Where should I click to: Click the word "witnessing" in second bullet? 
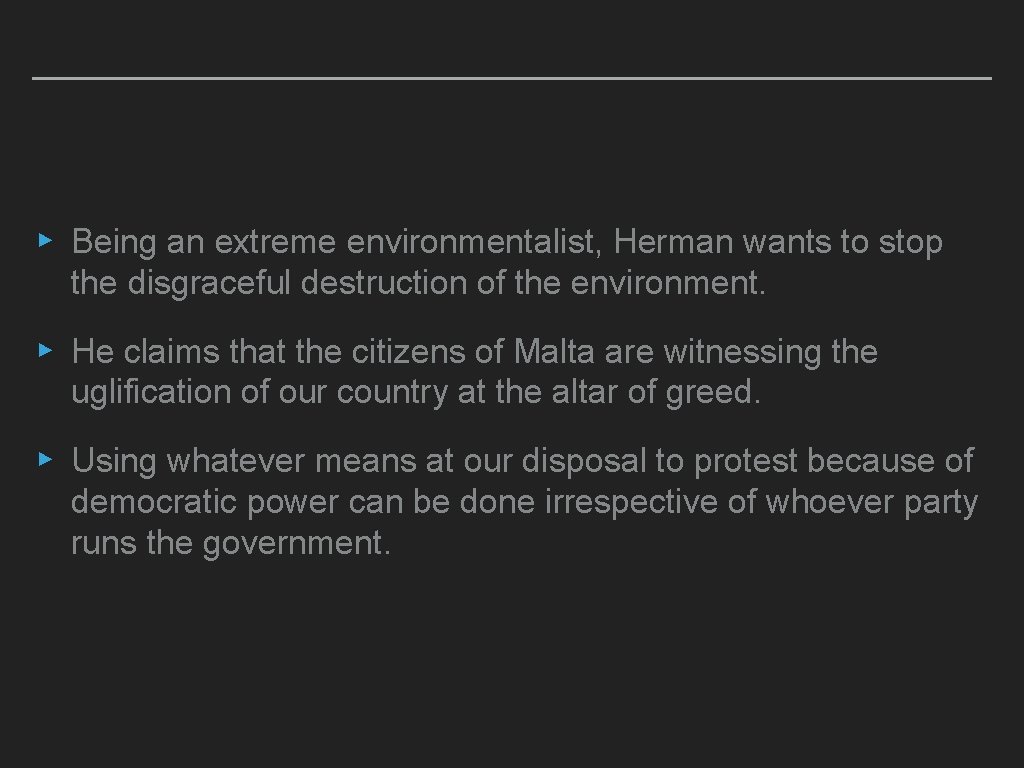735,352
